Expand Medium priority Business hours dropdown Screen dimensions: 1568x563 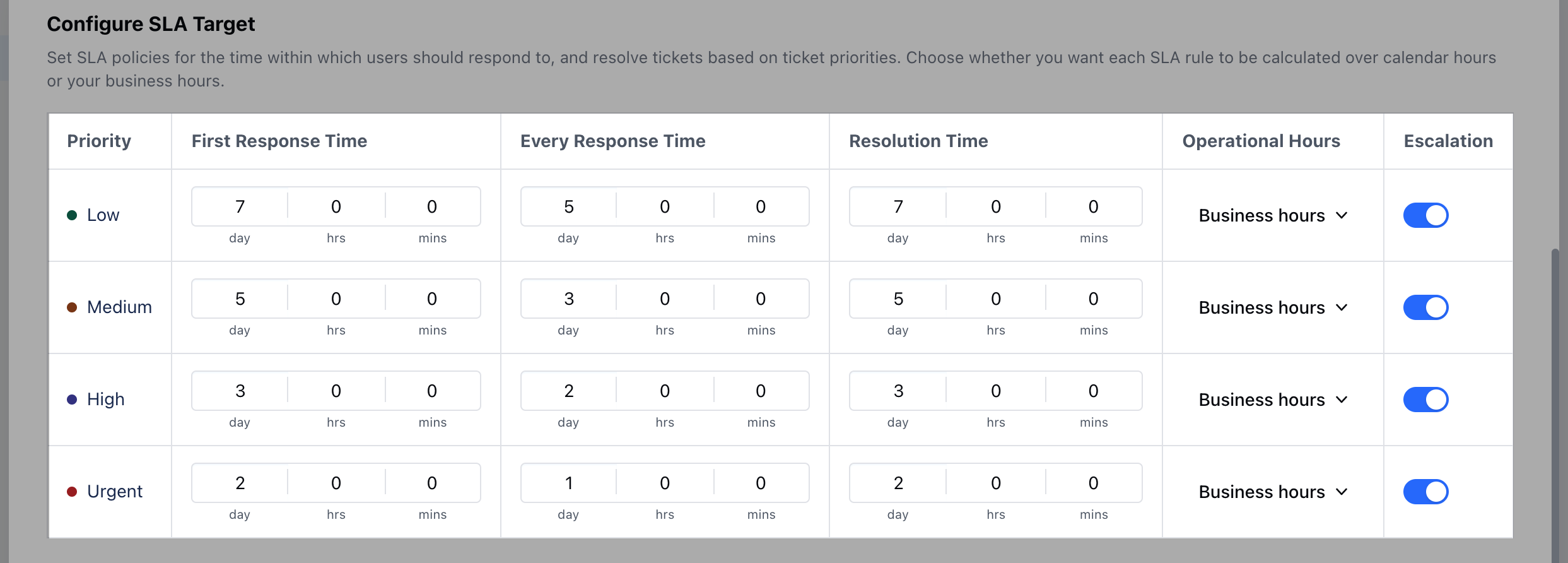point(1273,307)
